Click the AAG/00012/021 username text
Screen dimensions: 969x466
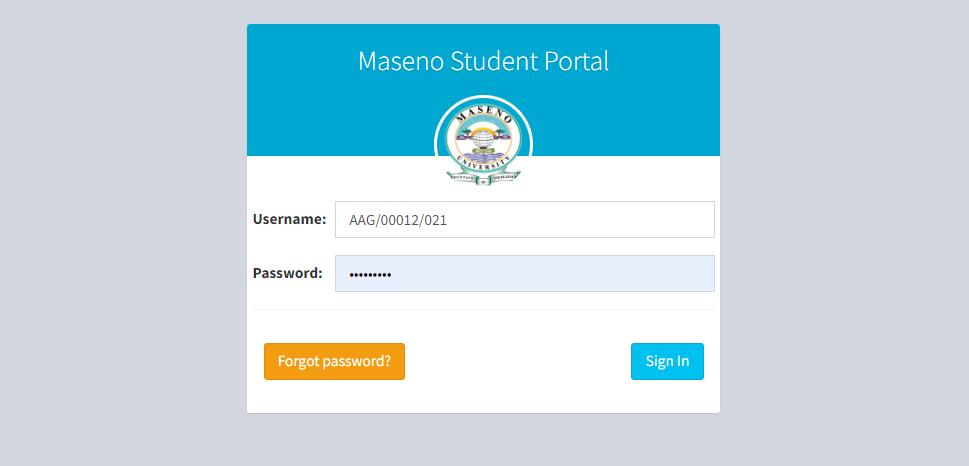[x=398, y=220]
